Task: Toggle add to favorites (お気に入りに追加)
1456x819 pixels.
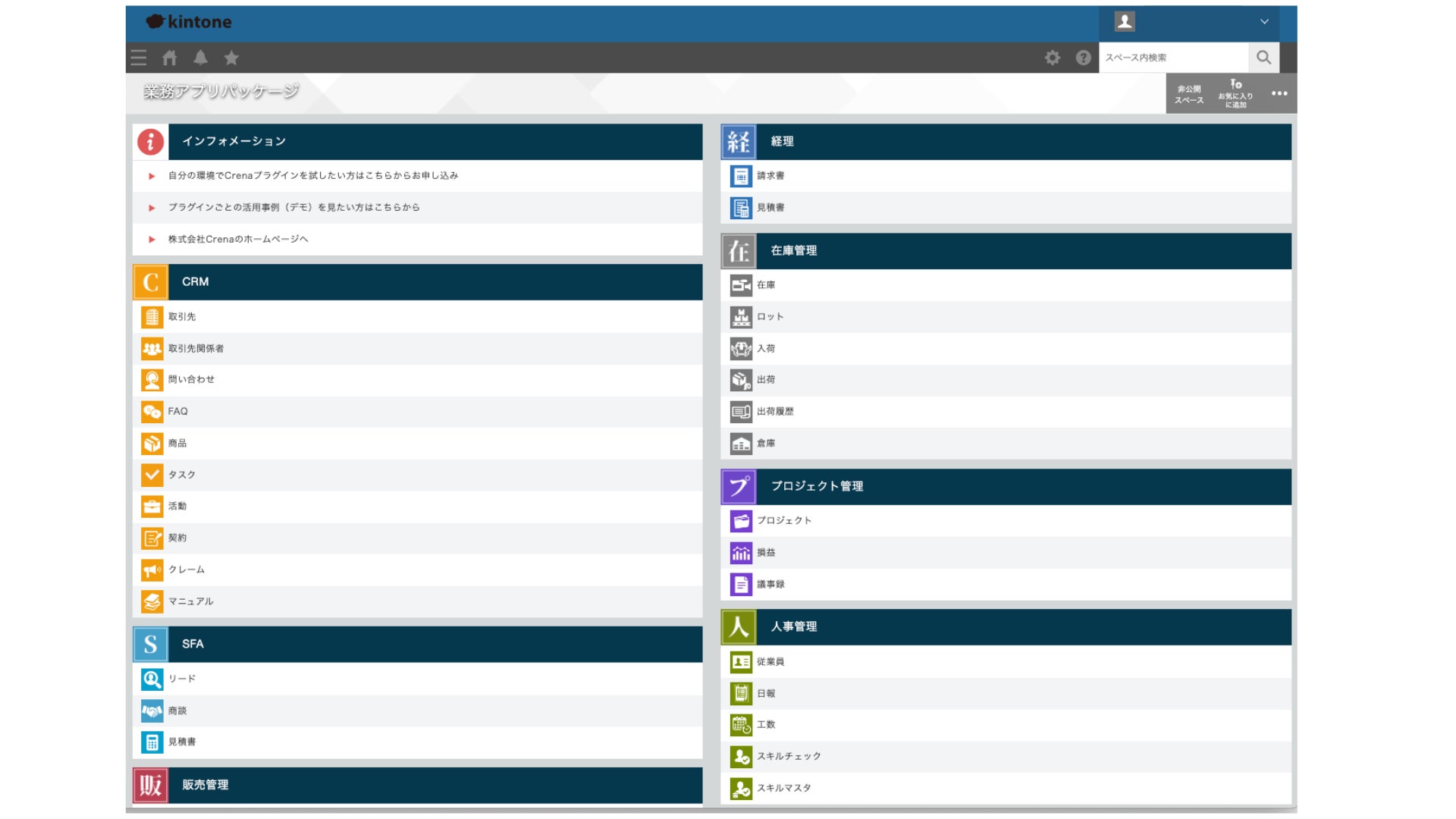Action: [1235, 94]
